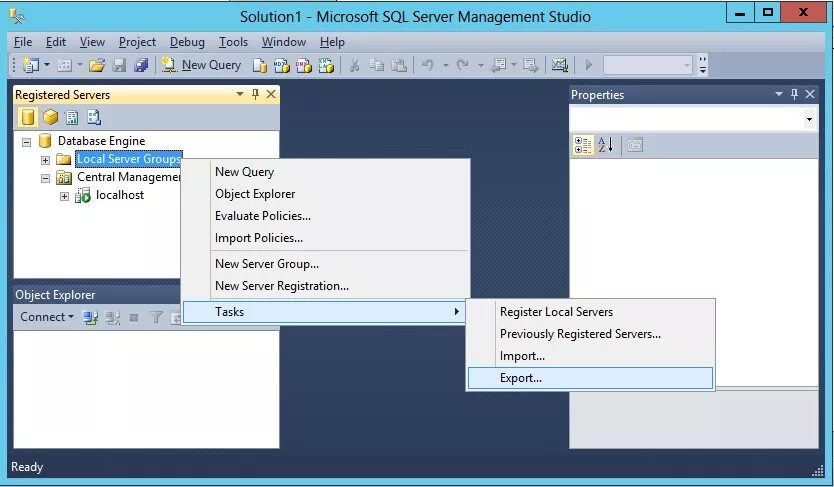Toggle Alphabetical sort in Properties panel
834x487 pixels.
[x=606, y=145]
